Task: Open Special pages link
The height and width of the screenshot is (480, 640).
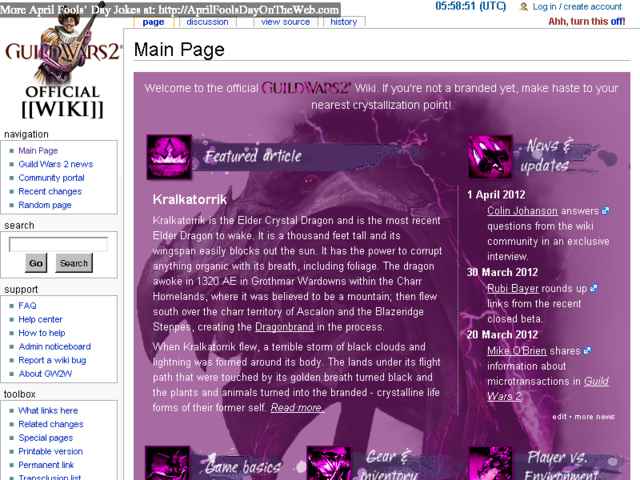Action: 45,438
